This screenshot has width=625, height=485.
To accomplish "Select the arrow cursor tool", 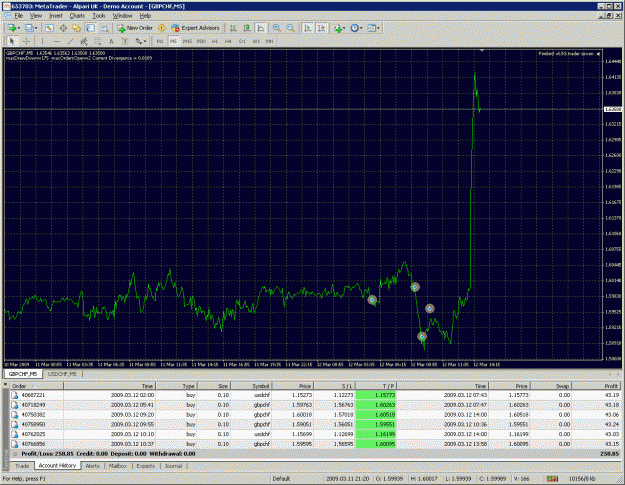I will (x=12, y=41).
